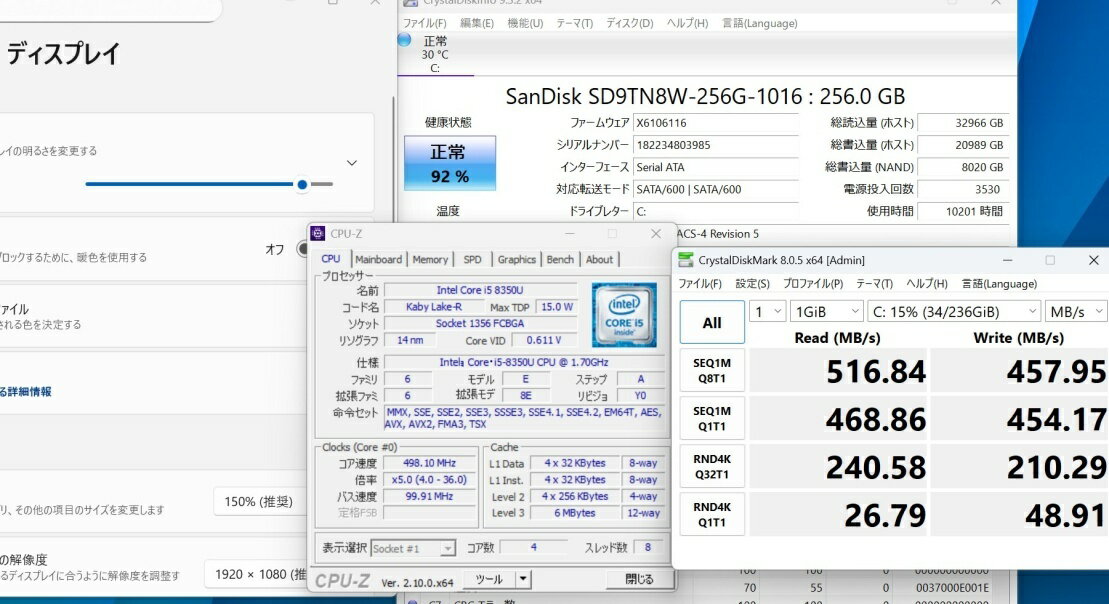Open the 設定(S) menu in CrystalDiskMark
Image resolution: width=1109 pixels, height=604 pixels.
point(752,284)
